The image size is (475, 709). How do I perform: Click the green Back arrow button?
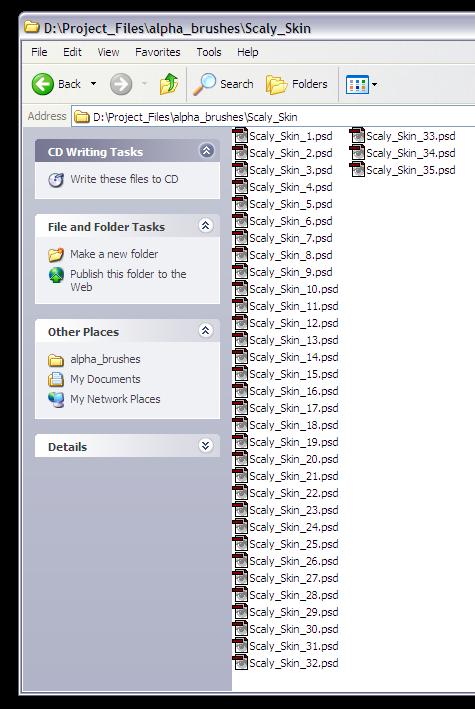(x=43, y=84)
